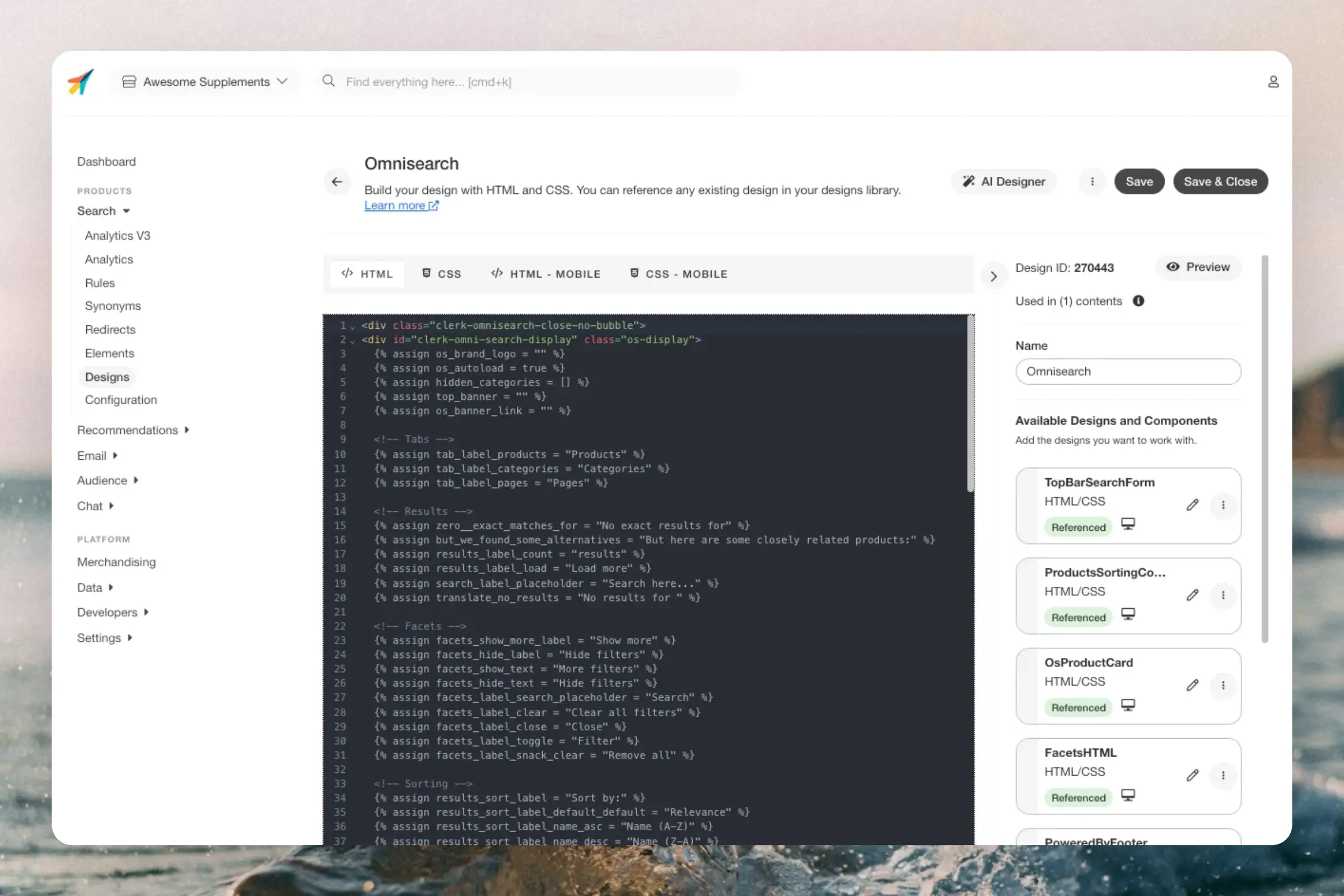Switch to the HTML - MOBILE tab
This screenshot has height=896, width=1344.
point(545,274)
